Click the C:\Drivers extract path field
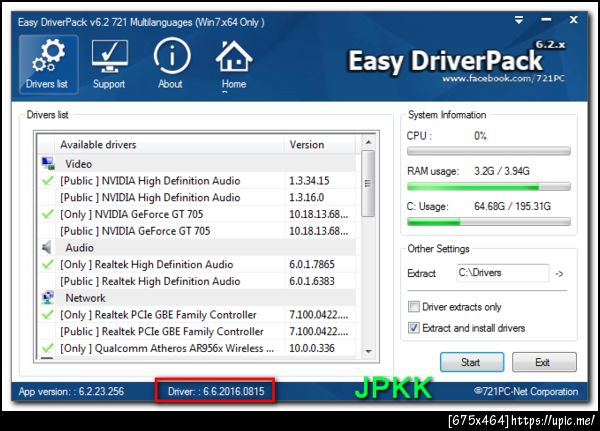Viewport: 600px width, 431px height. click(502, 273)
